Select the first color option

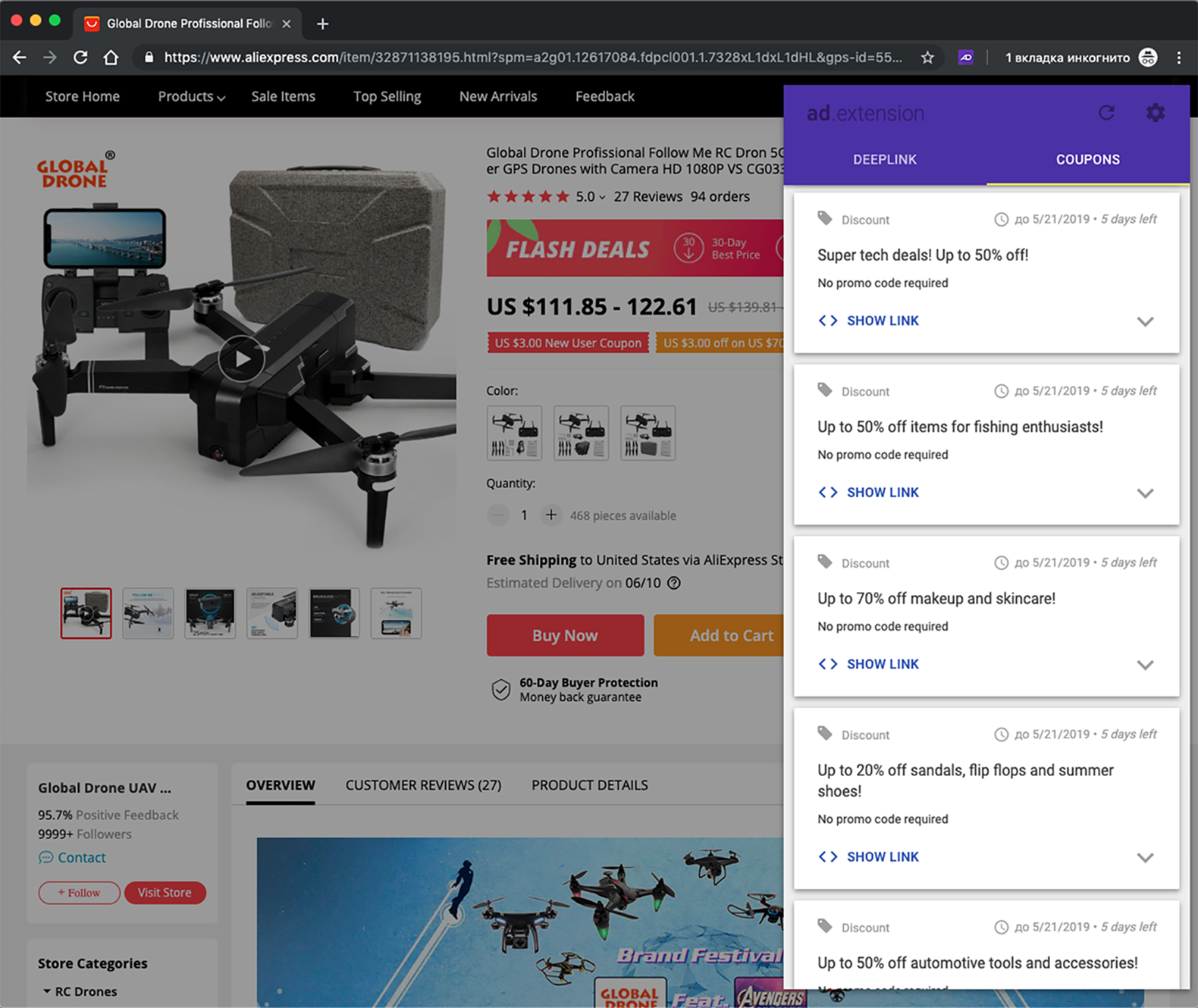coord(515,433)
